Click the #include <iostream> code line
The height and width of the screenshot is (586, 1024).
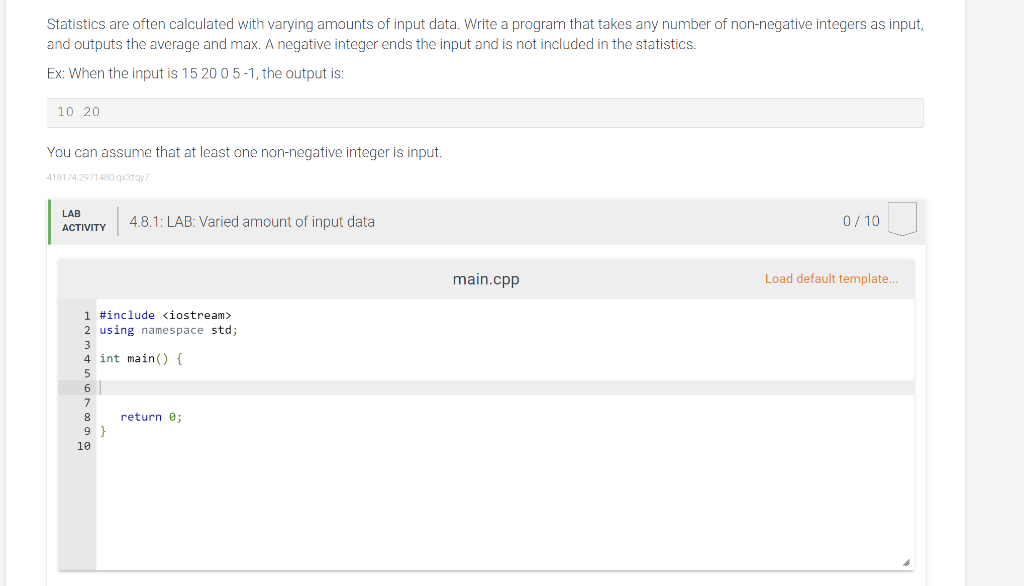click(165, 316)
